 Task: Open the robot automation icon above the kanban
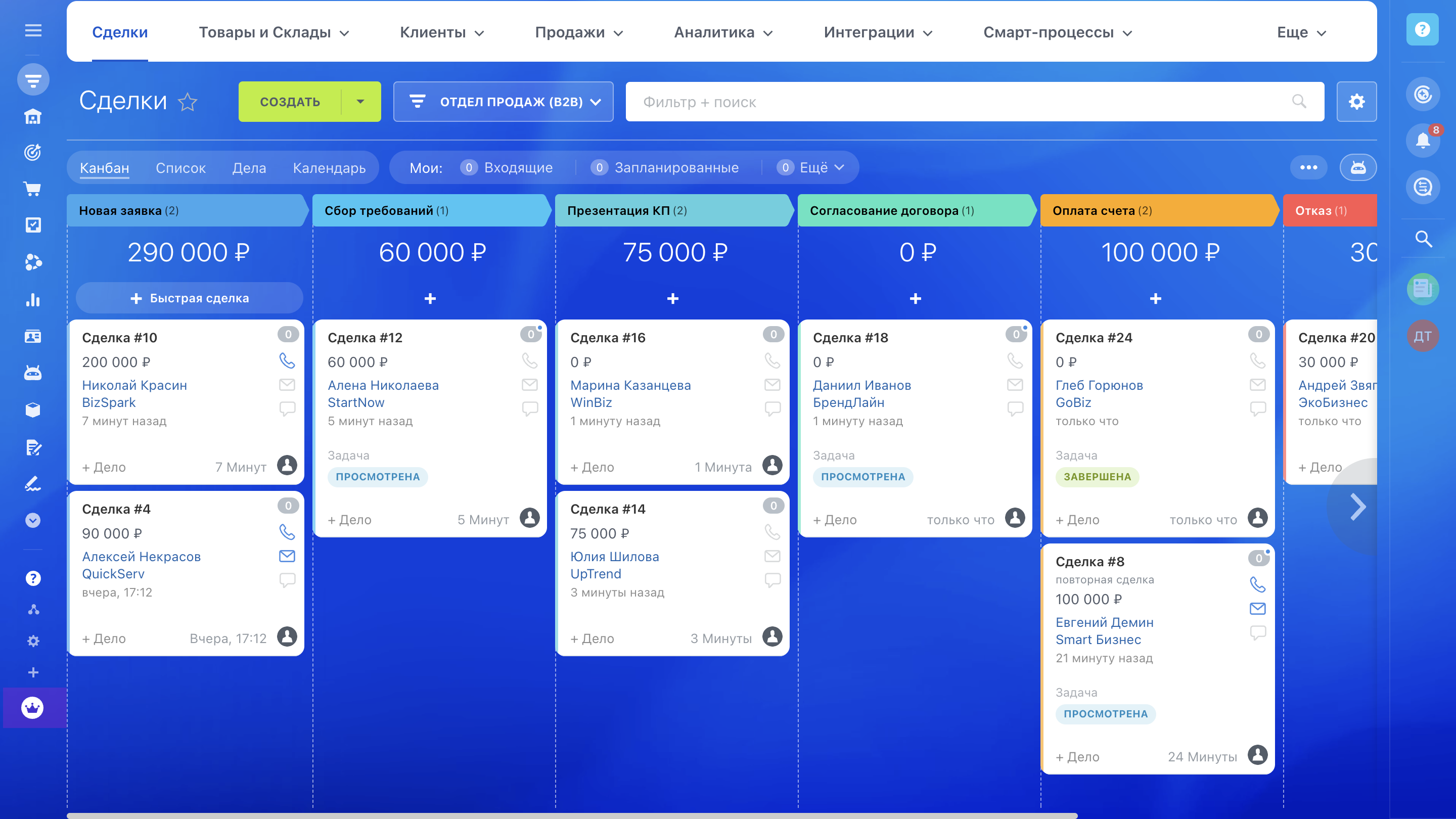[x=1357, y=167]
